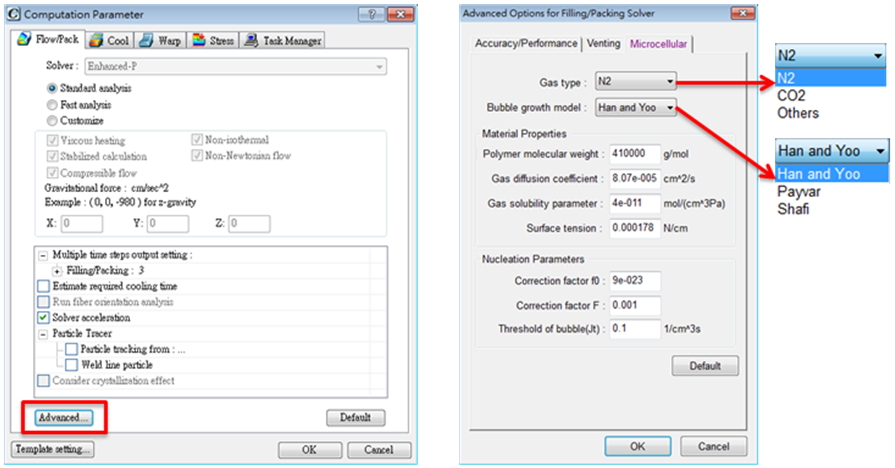Image resolution: width=895 pixels, height=468 pixels.
Task: Click Gas diffusion coefficient field
Action: [x=635, y=178]
